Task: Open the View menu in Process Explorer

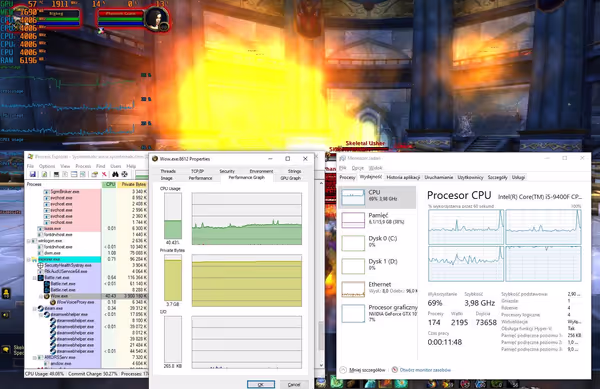Action: coord(65,166)
